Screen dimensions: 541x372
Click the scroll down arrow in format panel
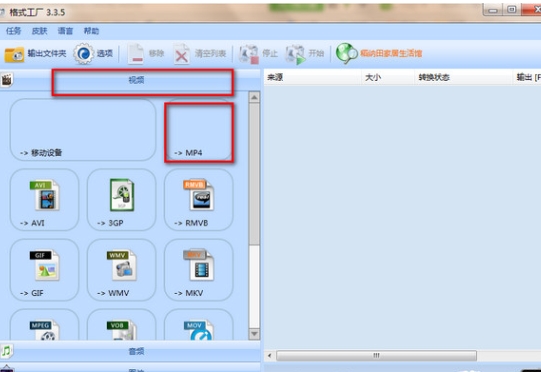tap(254, 334)
